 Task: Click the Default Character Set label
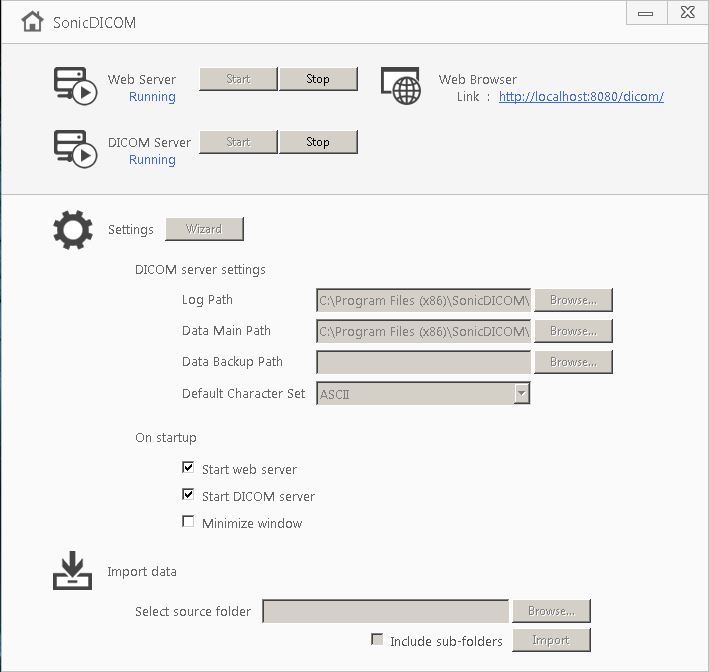[x=243, y=393]
